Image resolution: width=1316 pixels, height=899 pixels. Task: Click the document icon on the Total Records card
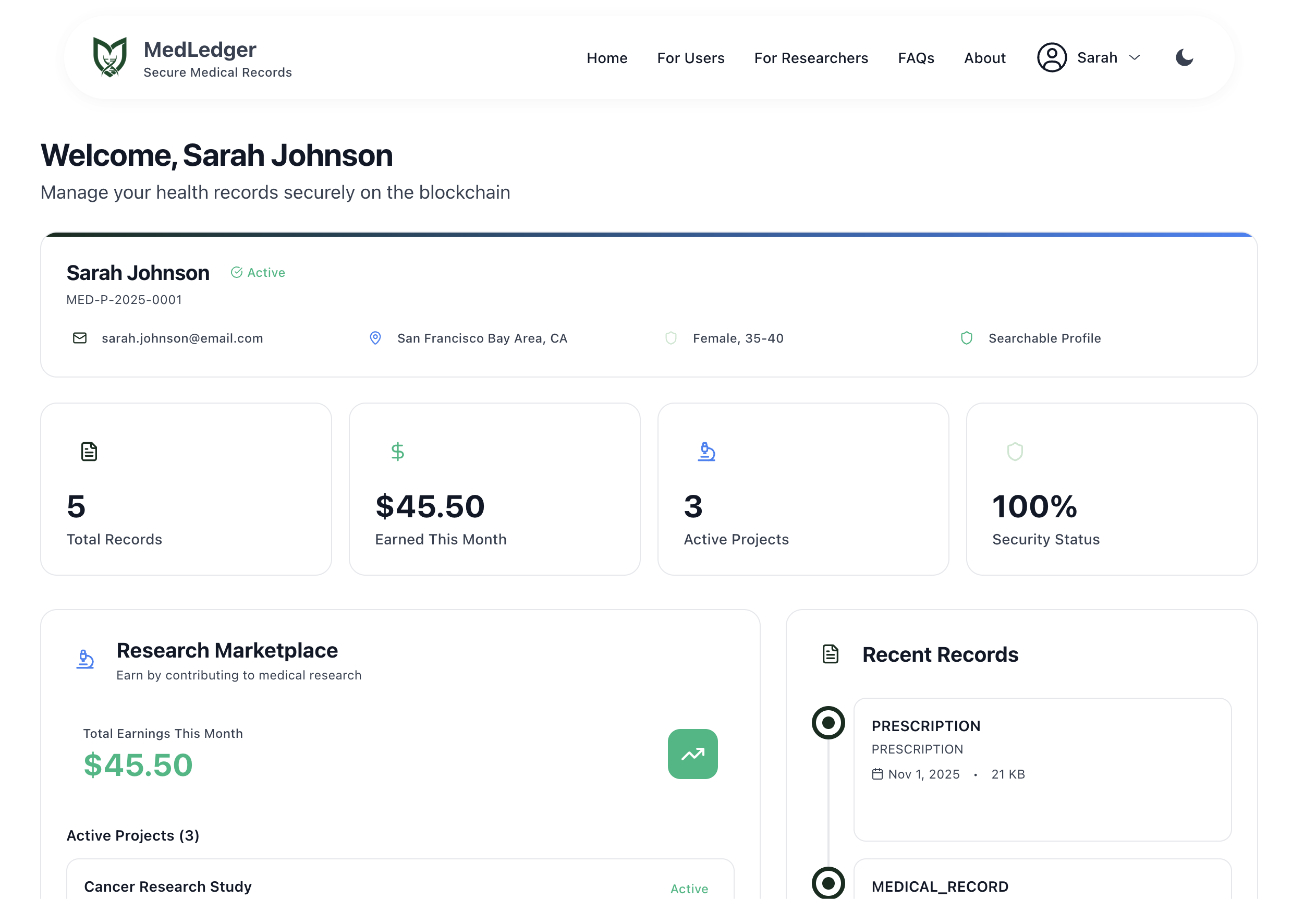pyautogui.click(x=89, y=452)
